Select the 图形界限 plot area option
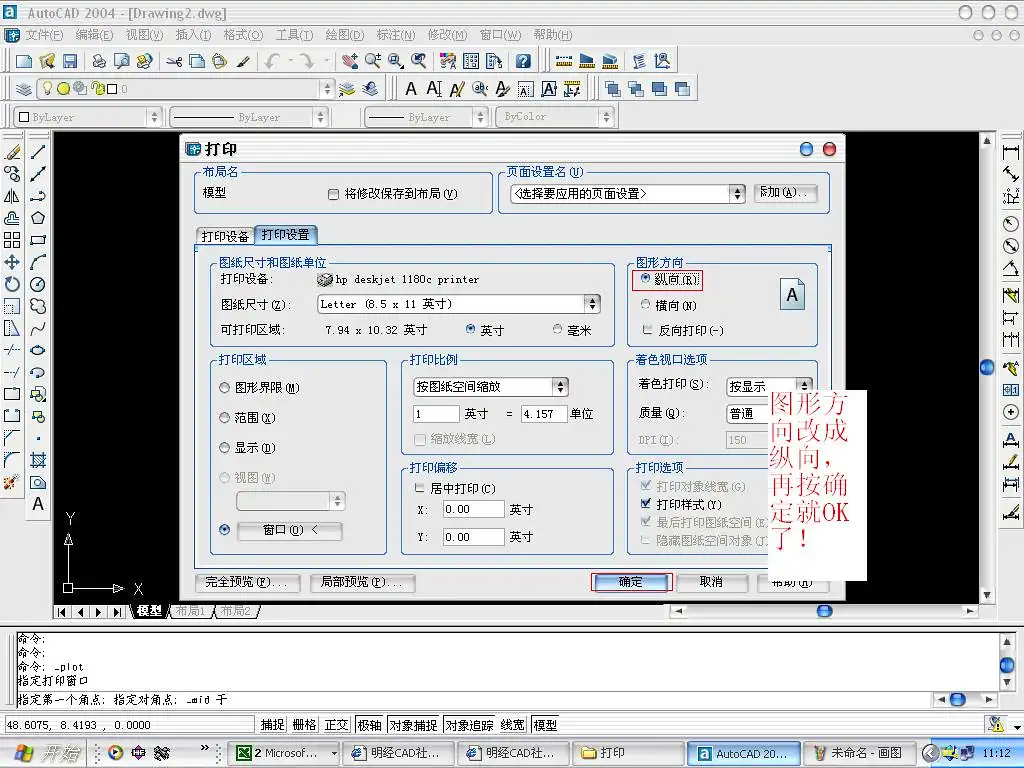Viewport: 1024px width, 768px height. tap(224, 388)
